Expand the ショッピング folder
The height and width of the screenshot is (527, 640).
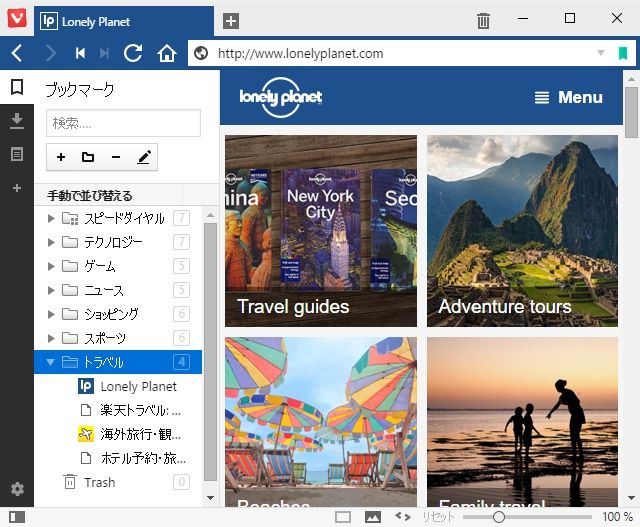51,314
